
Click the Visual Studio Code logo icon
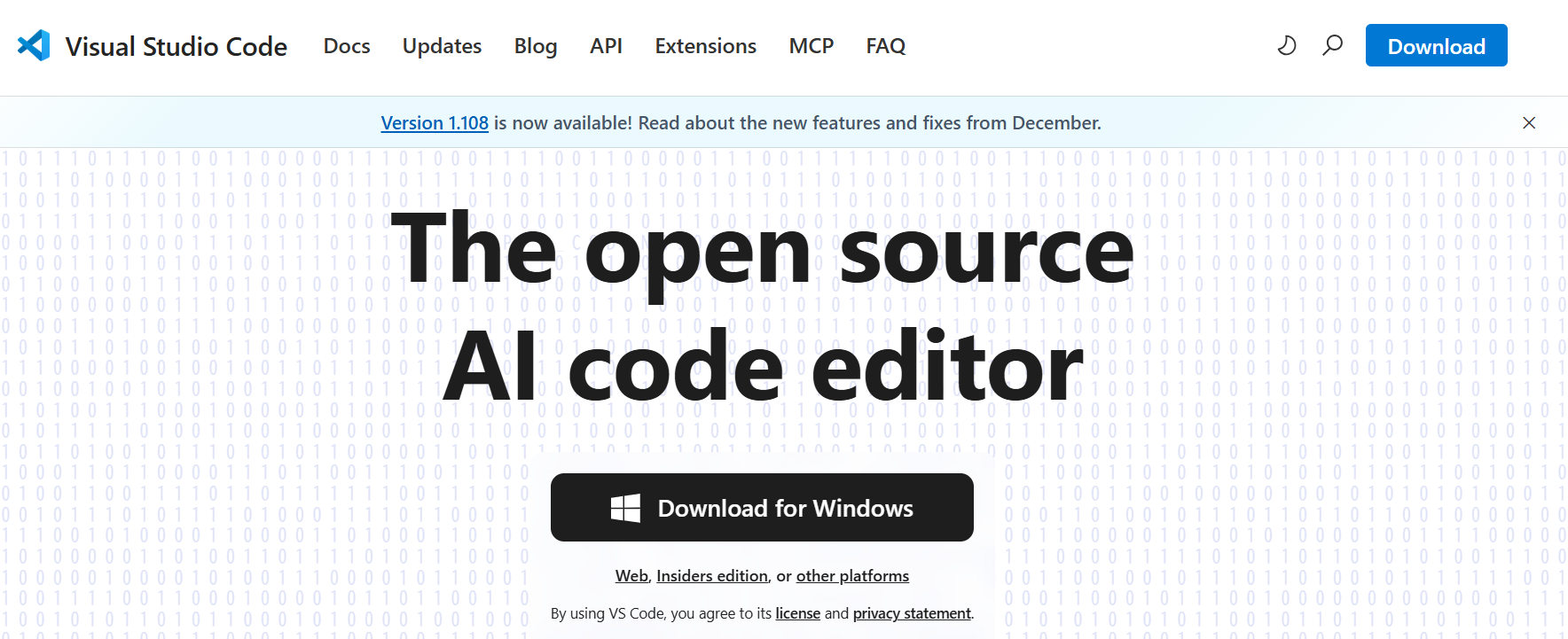coord(34,45)
